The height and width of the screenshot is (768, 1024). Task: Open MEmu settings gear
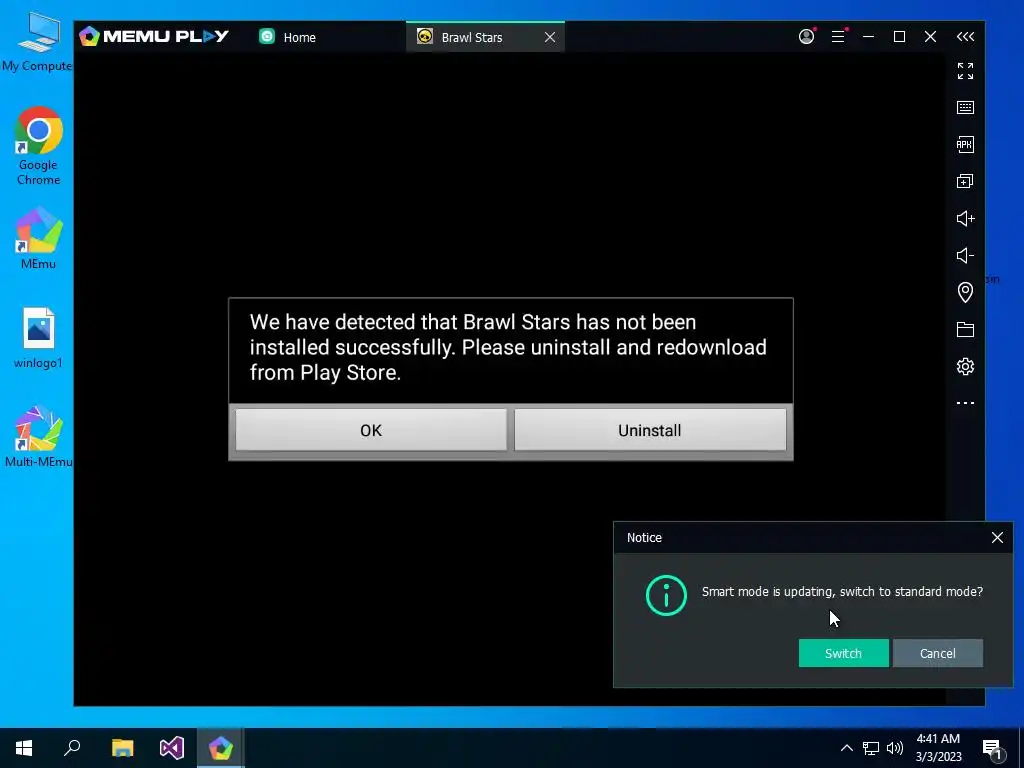pos(965,366)
